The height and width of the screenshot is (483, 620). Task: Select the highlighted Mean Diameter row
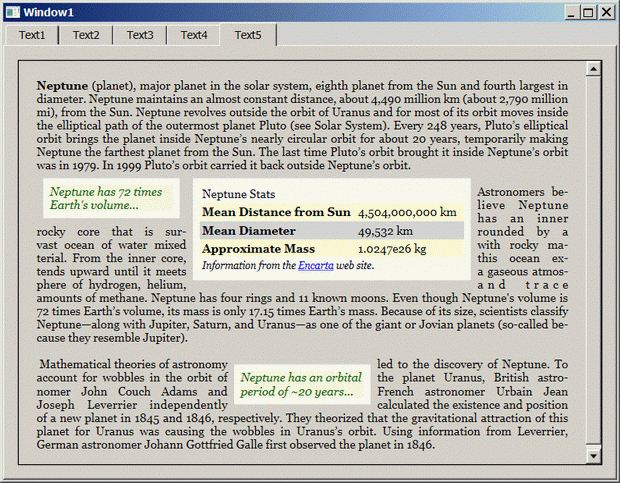click(x=330, y=231)
